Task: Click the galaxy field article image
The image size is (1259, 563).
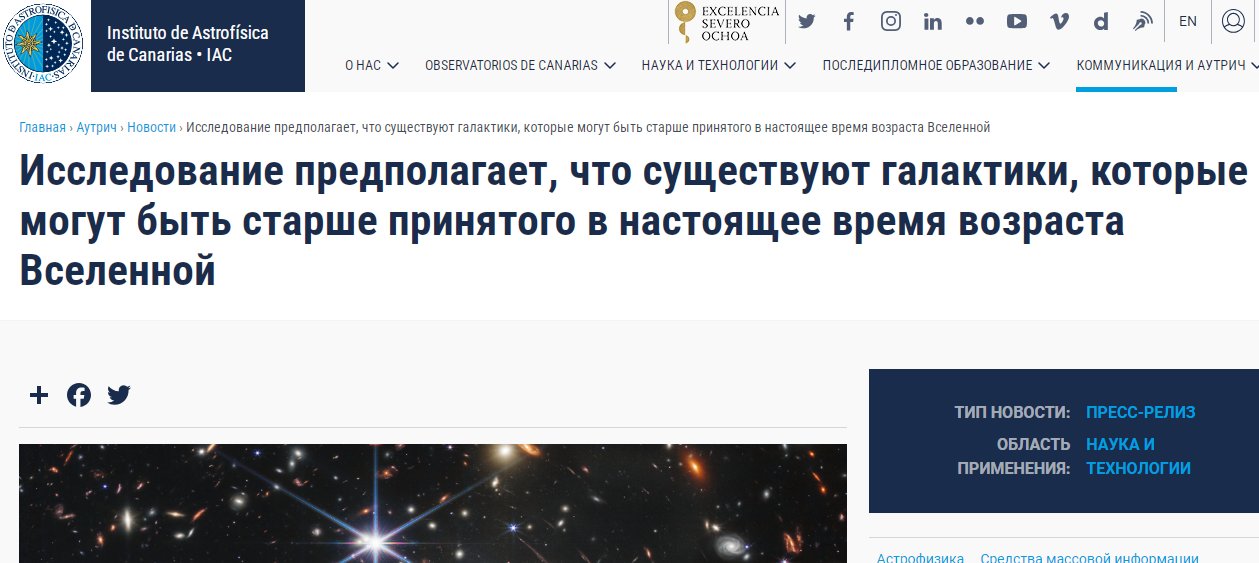Action: 432,503
